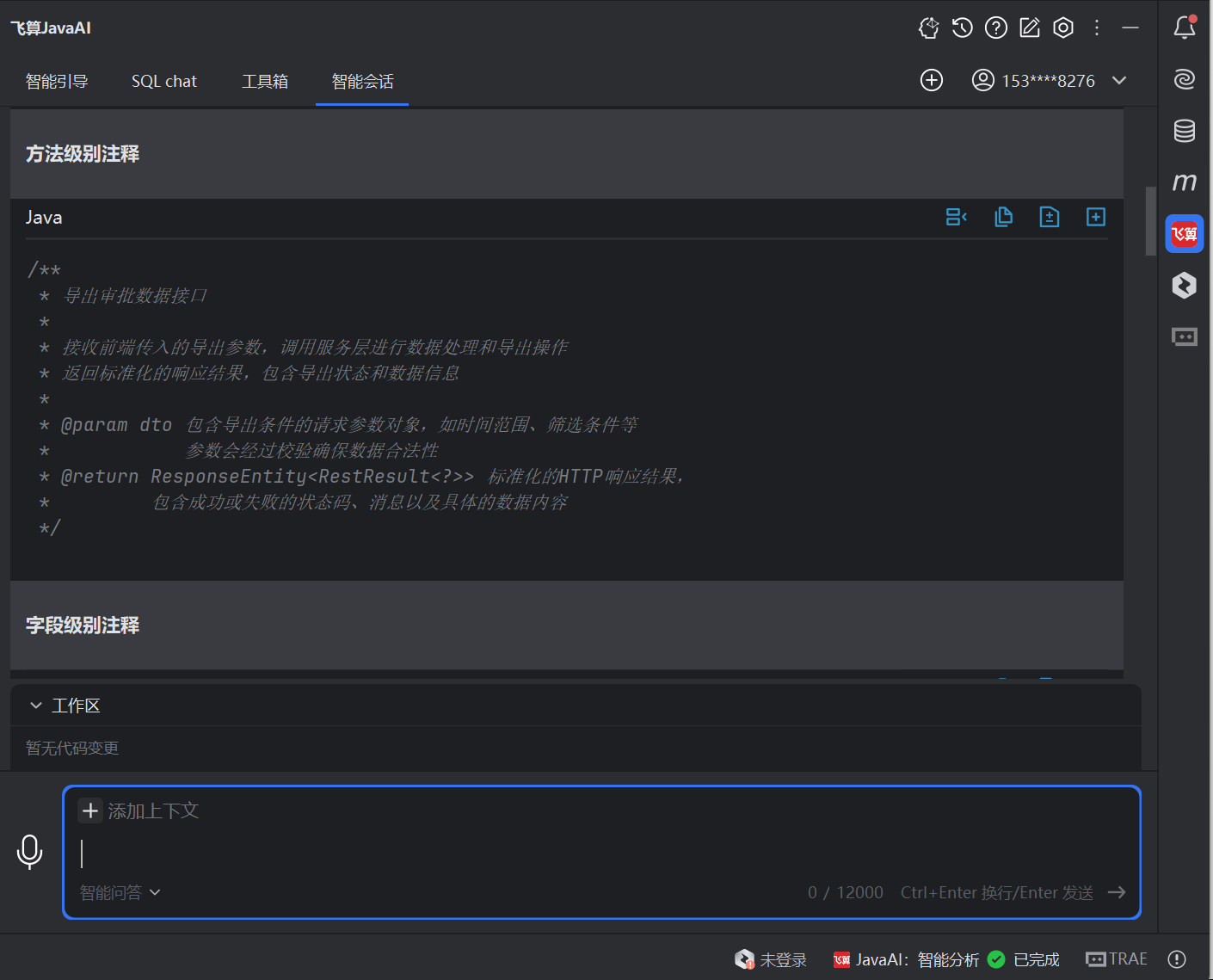Click the user account avatar icon
Screen dimensions: 1213x980
(982, 80)
